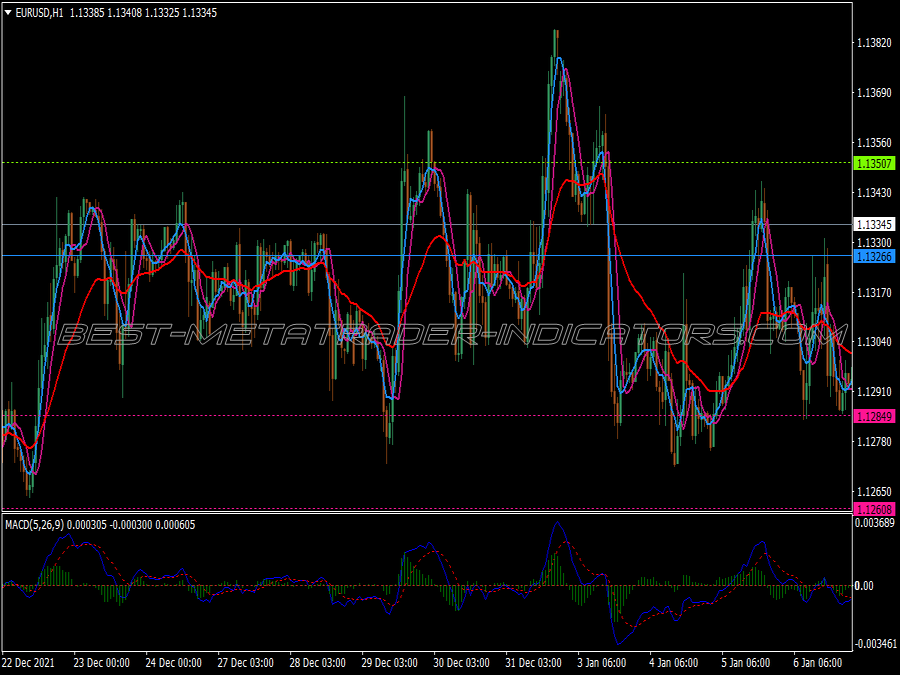Click the 31 Dec 03:00 time label

[x=533, y=662]
